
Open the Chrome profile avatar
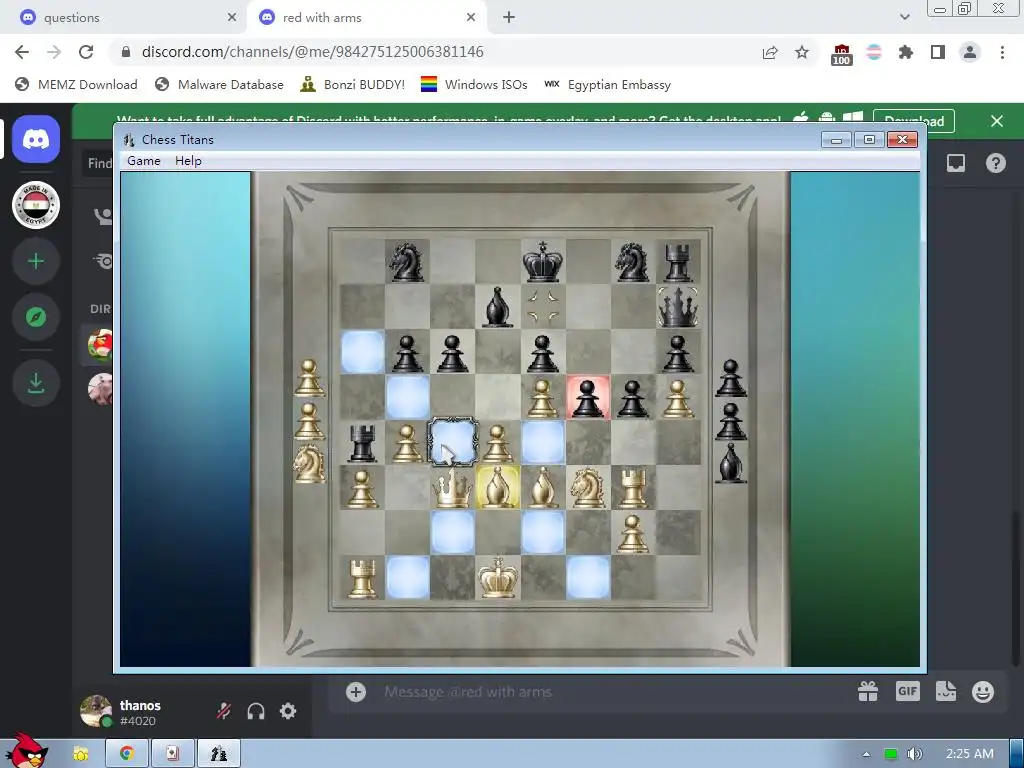(970, 52)
